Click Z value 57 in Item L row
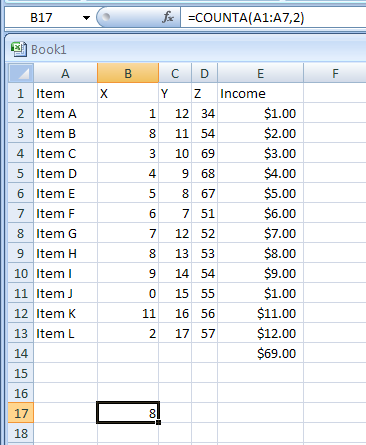Viewport: 366px width, 445px height. [x=204, y=333]
